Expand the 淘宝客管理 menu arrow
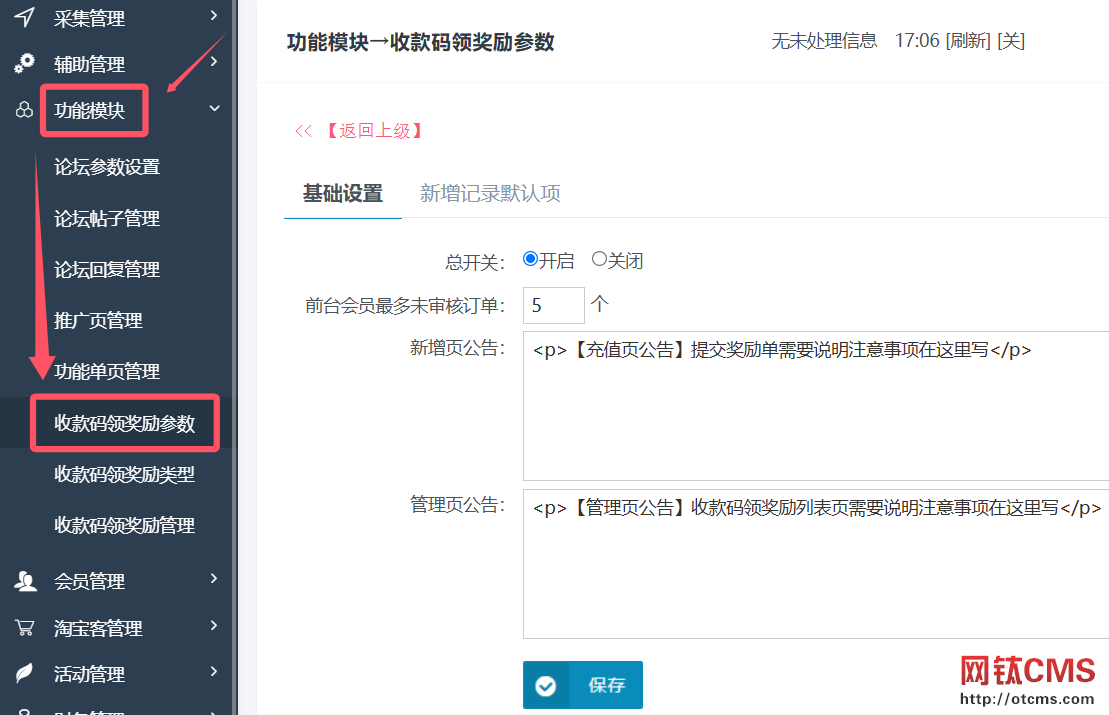The height and width of the screenshot is (715, 1109). (214, 626)
